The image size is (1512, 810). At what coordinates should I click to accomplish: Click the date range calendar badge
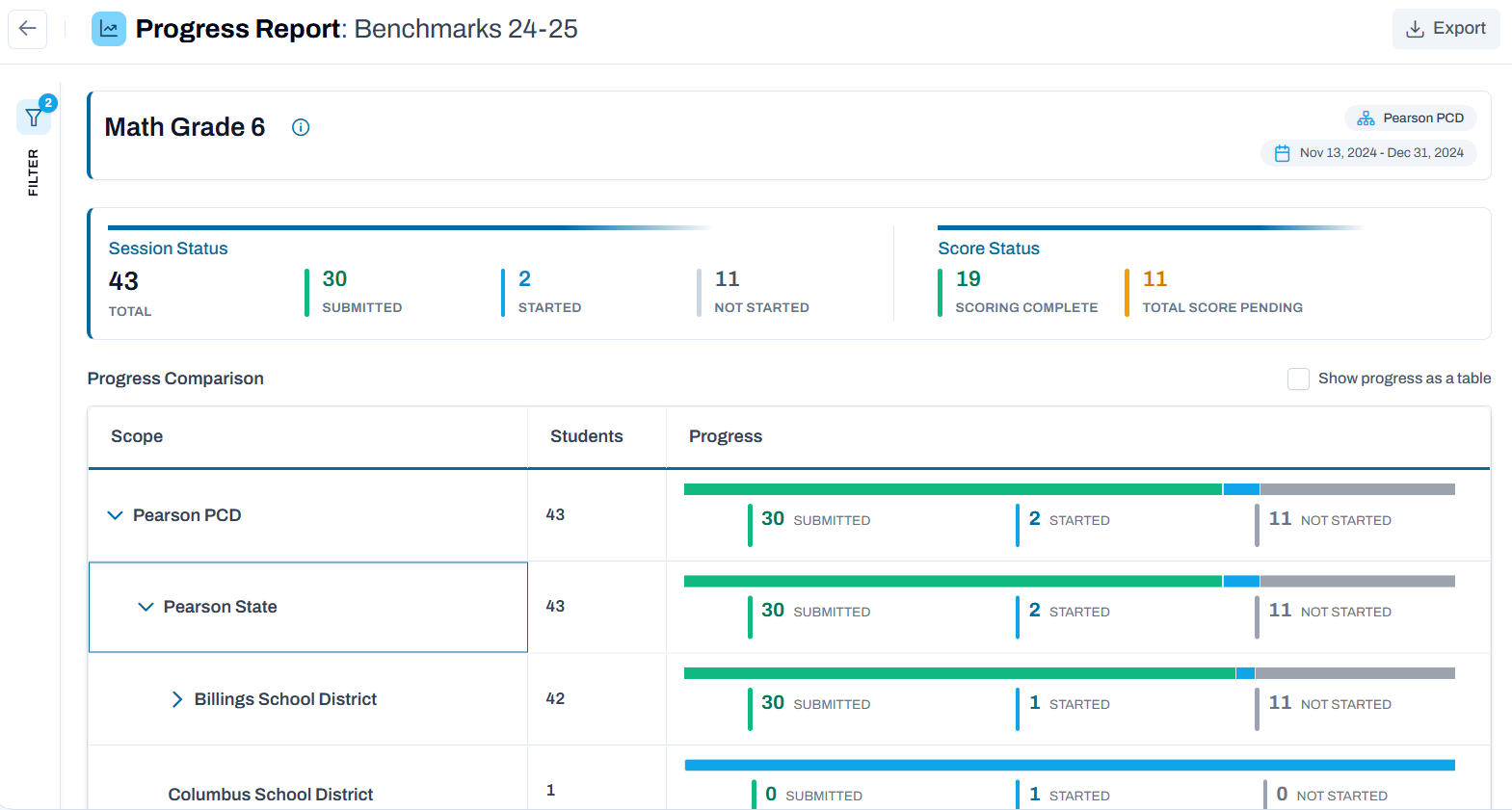pos(1368,153)
